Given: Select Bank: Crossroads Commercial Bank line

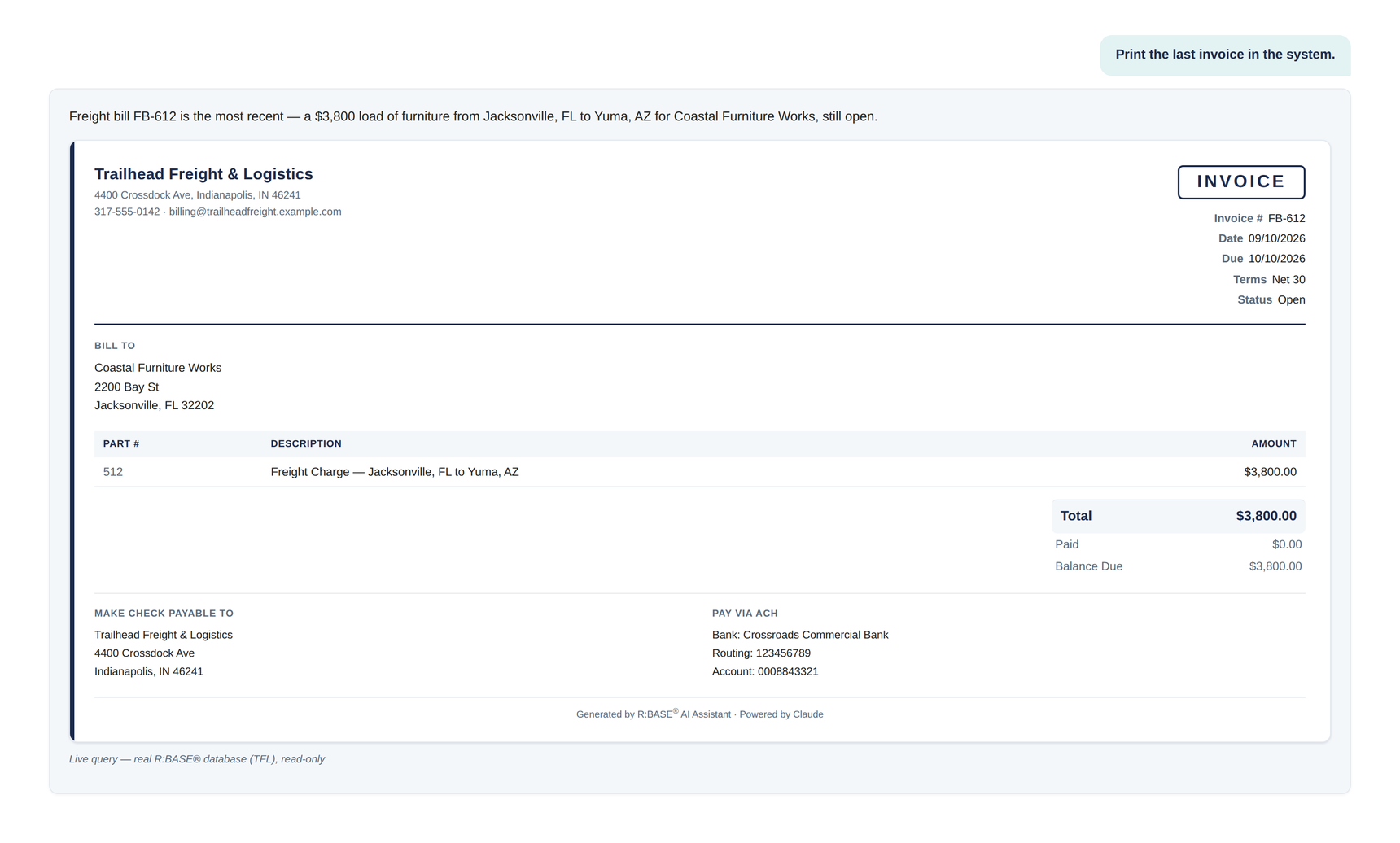Looking at the screenshot, I should (800, 635).
